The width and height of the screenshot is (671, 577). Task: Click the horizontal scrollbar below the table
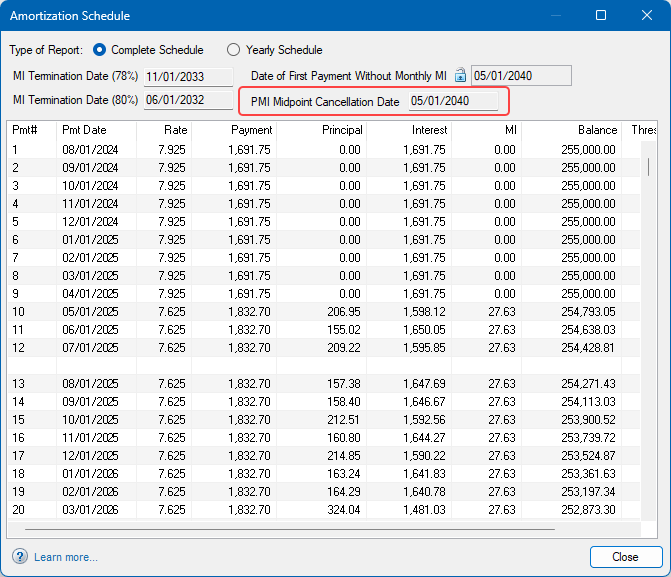tap(290, 530)
